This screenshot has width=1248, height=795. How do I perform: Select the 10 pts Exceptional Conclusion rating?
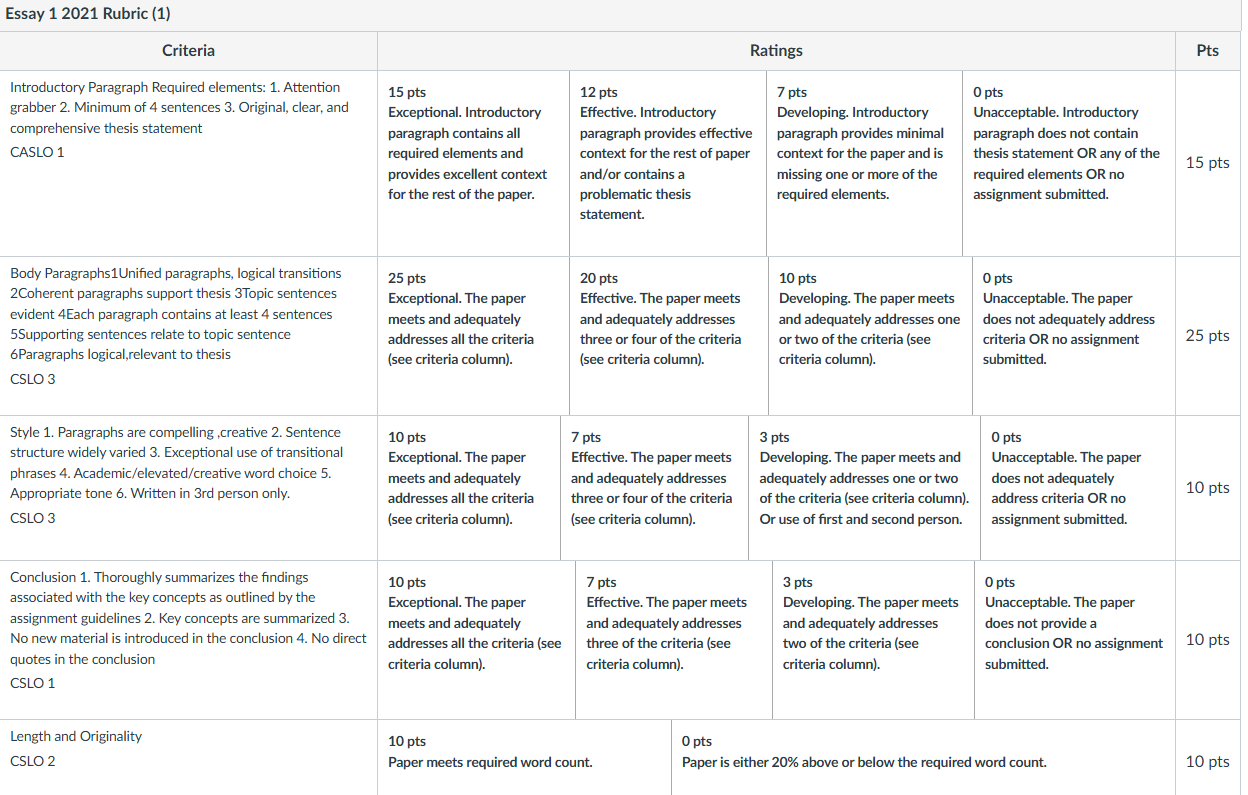click(x=476, y=640)
